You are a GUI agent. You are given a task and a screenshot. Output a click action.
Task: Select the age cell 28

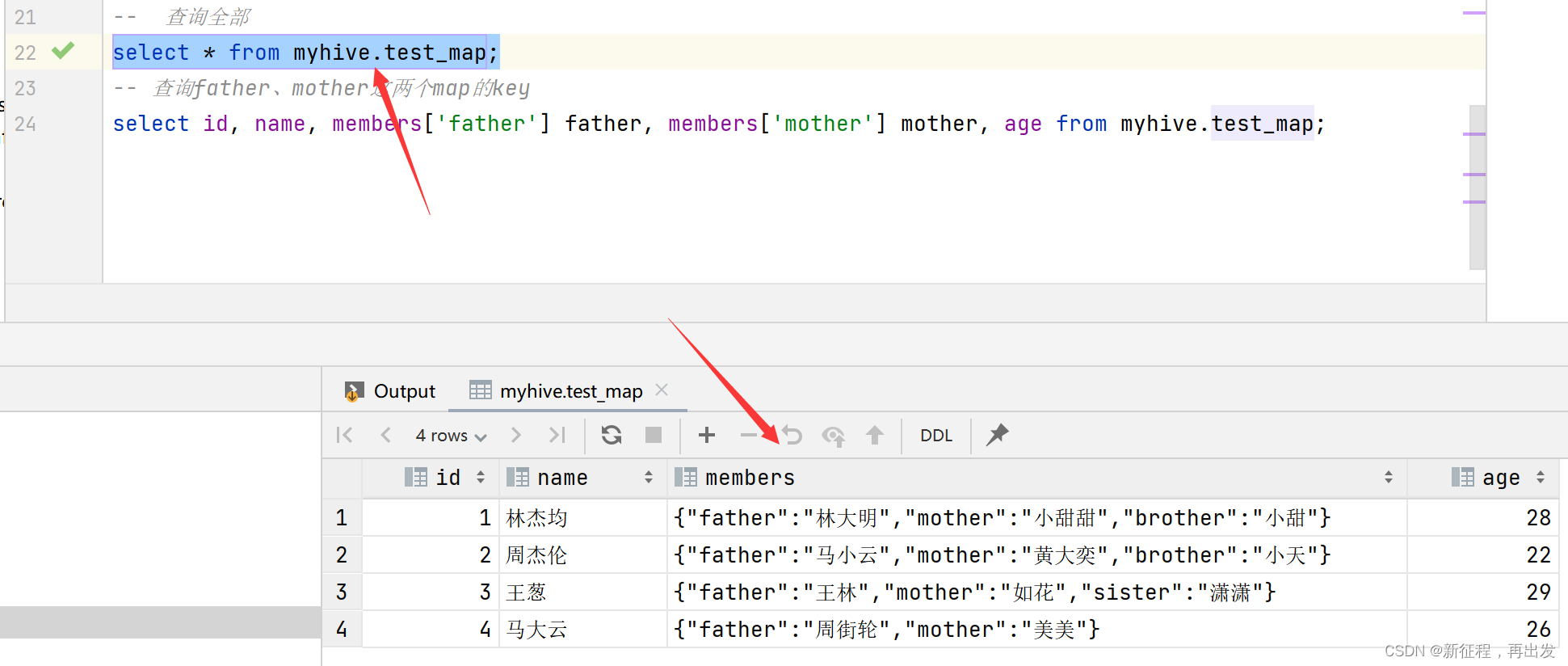click(x=1483, y=517)
